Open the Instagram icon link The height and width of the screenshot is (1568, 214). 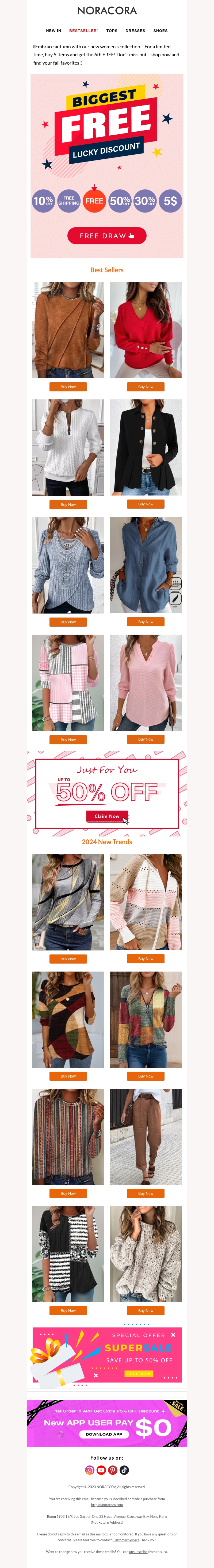(90, 1469)
